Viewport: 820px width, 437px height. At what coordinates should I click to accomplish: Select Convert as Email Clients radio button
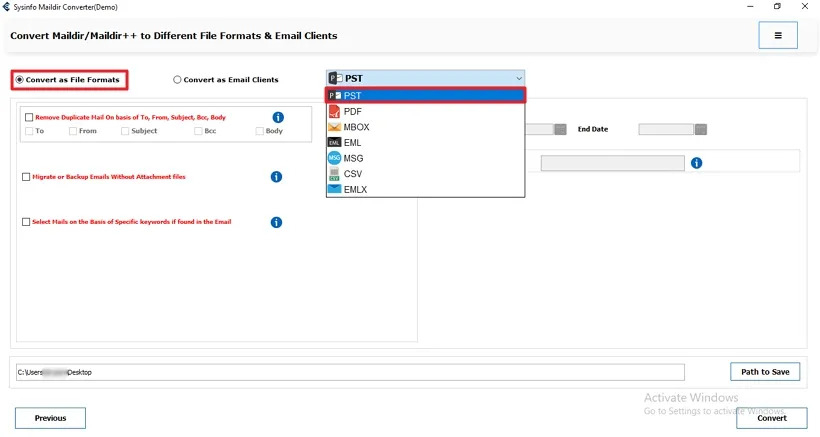click(177, 80)
